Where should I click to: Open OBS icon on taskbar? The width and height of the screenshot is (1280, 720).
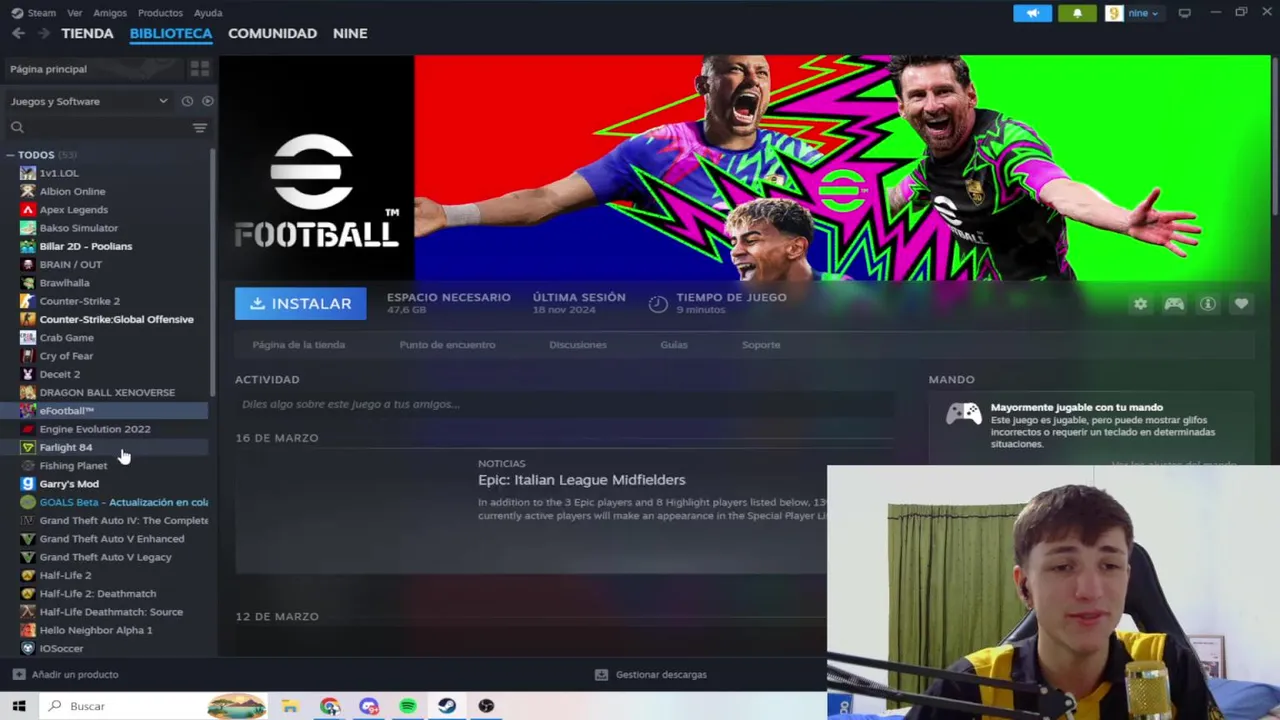point(486,706)
